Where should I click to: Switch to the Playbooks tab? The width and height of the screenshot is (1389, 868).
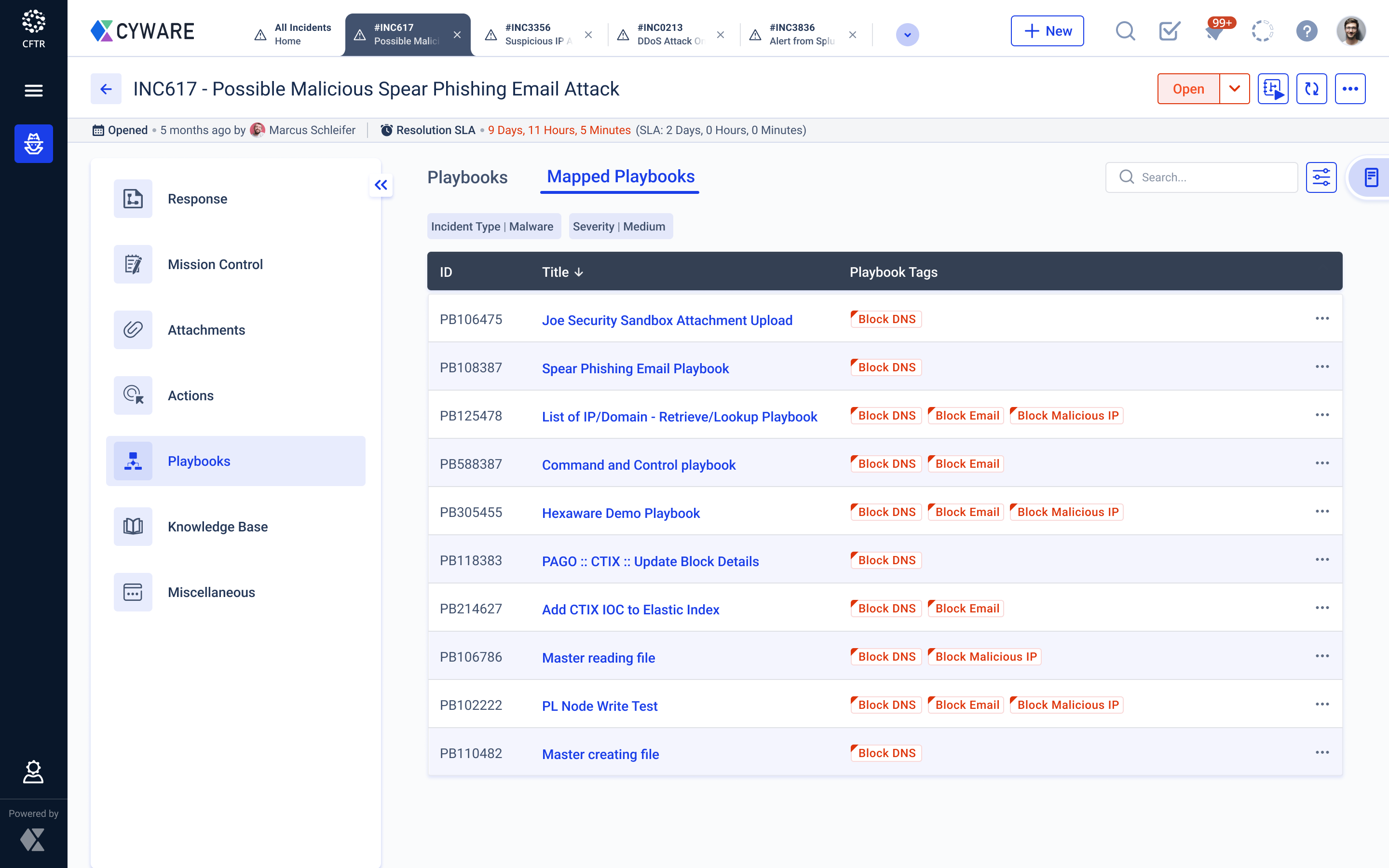click(x=467, y=177)
